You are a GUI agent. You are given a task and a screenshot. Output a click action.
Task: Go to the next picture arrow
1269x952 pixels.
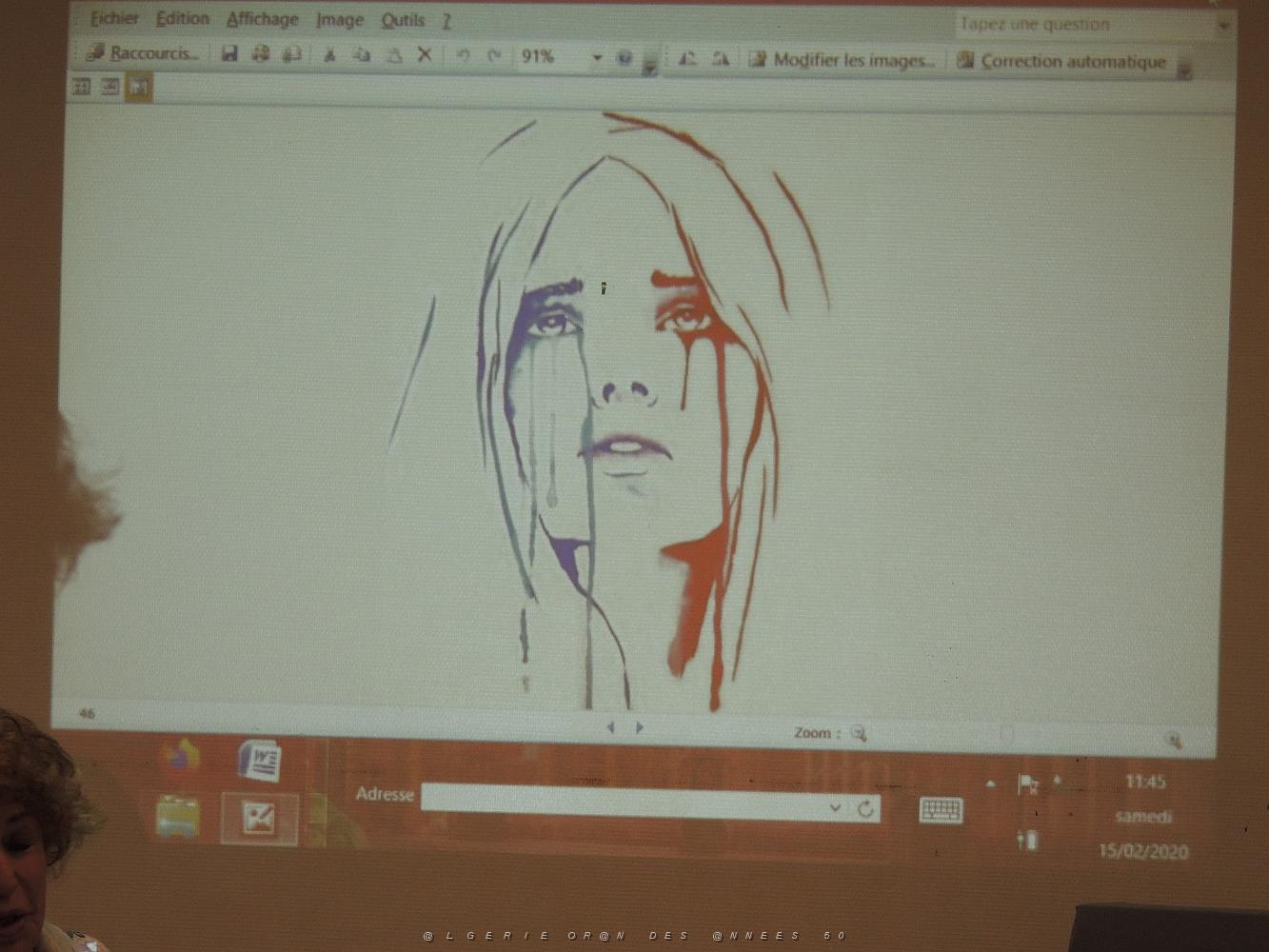click(640, 727)
